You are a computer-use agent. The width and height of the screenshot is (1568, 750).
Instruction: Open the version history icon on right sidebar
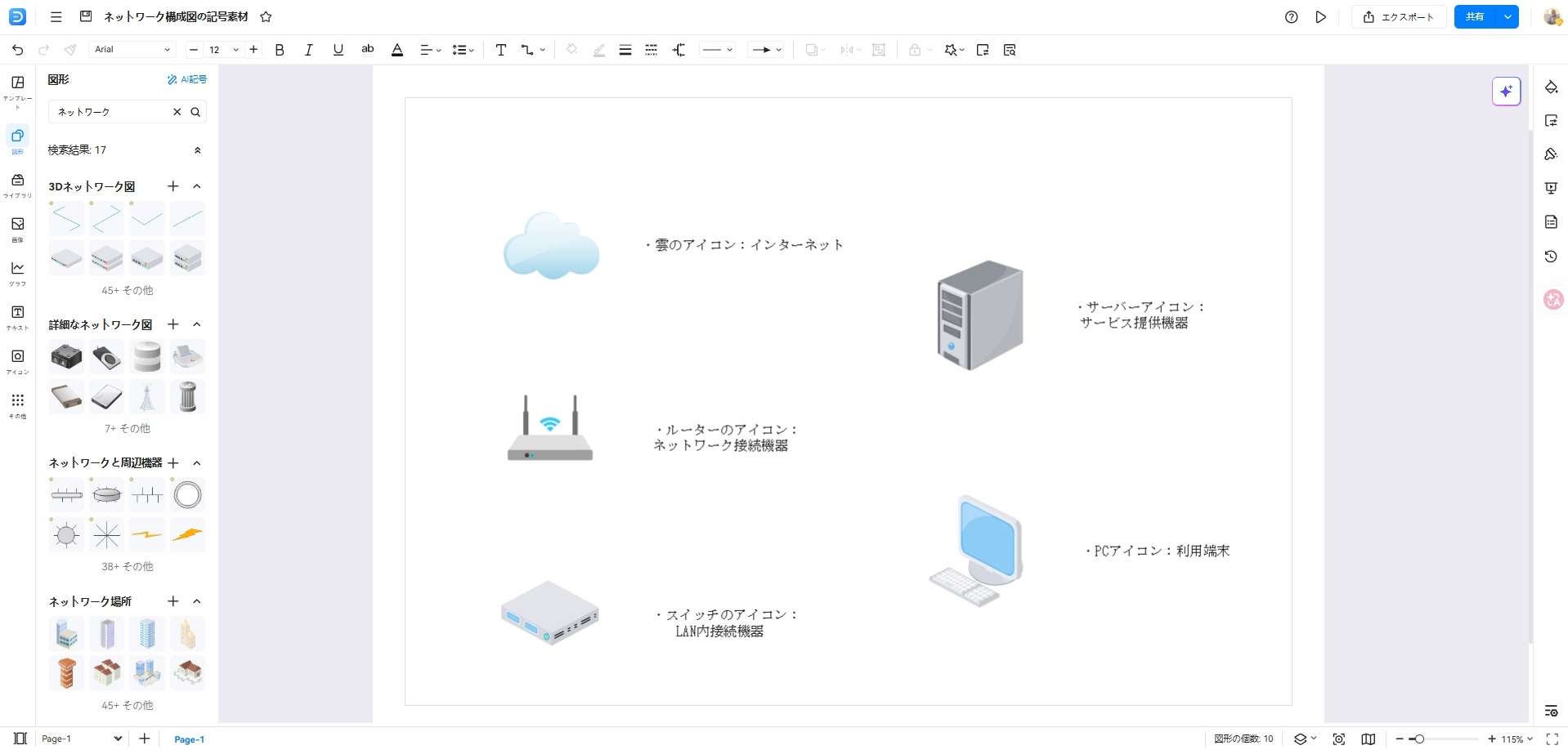click(x=1551, y=257)
